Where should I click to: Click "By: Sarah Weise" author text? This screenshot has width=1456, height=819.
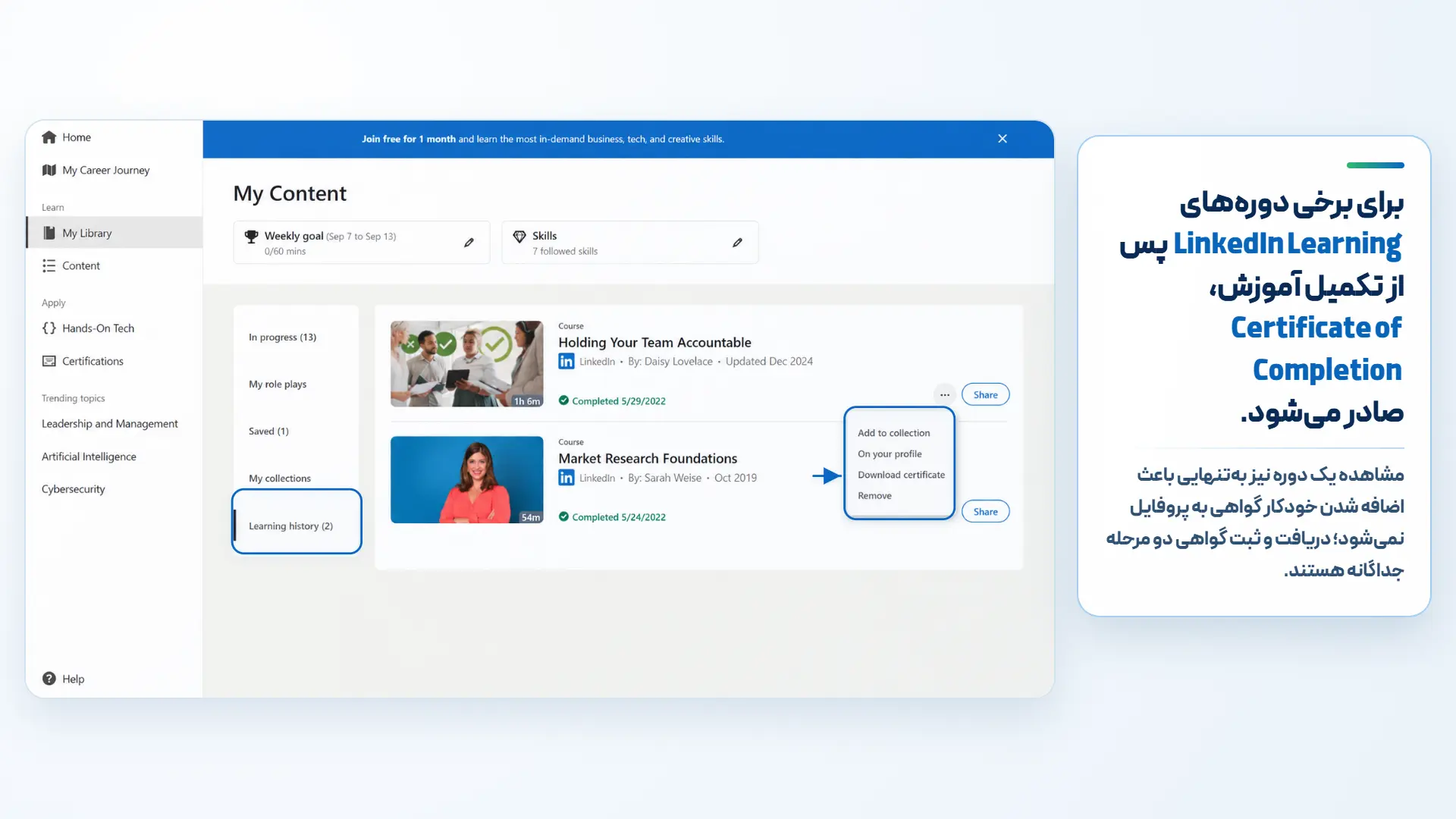click(664, 478)
